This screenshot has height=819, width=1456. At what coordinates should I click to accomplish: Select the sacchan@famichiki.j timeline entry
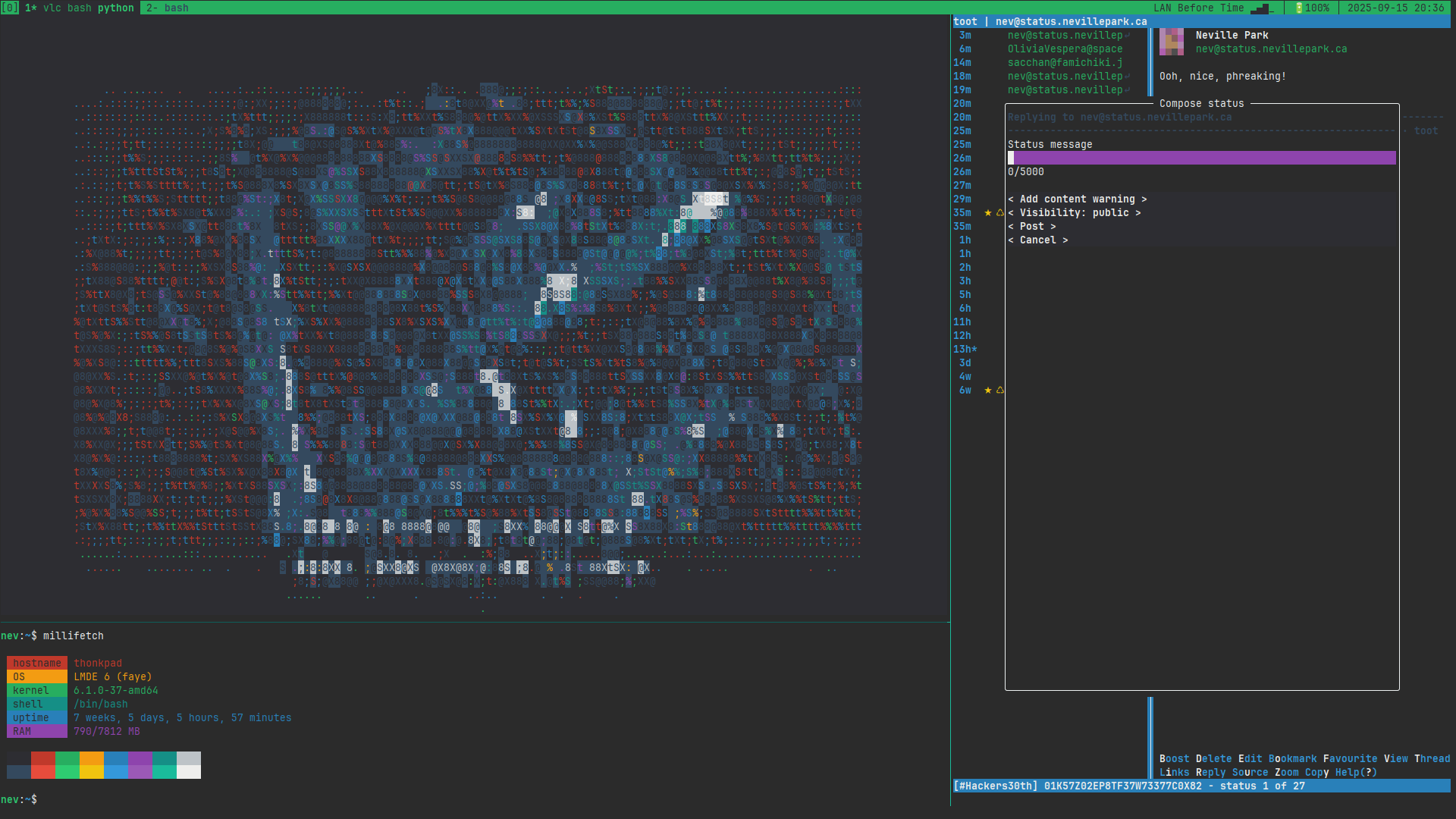tap(1065, 63)
